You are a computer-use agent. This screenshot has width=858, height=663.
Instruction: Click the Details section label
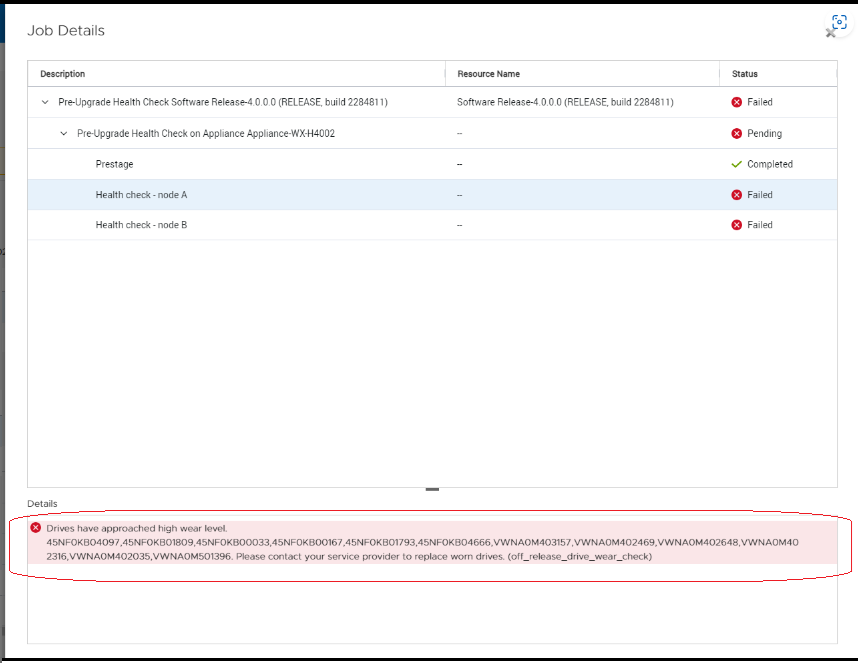[x=42, y=504]
